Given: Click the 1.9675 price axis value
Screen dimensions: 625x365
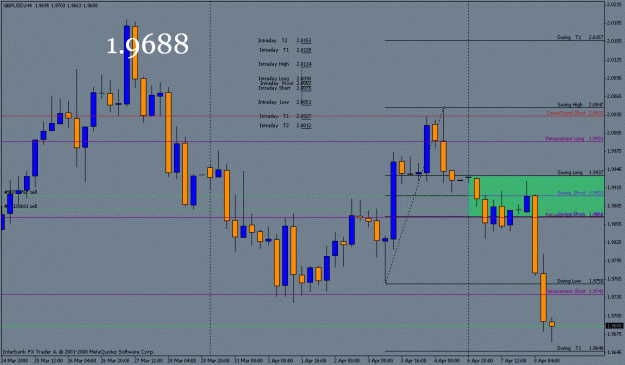Looking at the screenshot, I should (x=614, y=334).
